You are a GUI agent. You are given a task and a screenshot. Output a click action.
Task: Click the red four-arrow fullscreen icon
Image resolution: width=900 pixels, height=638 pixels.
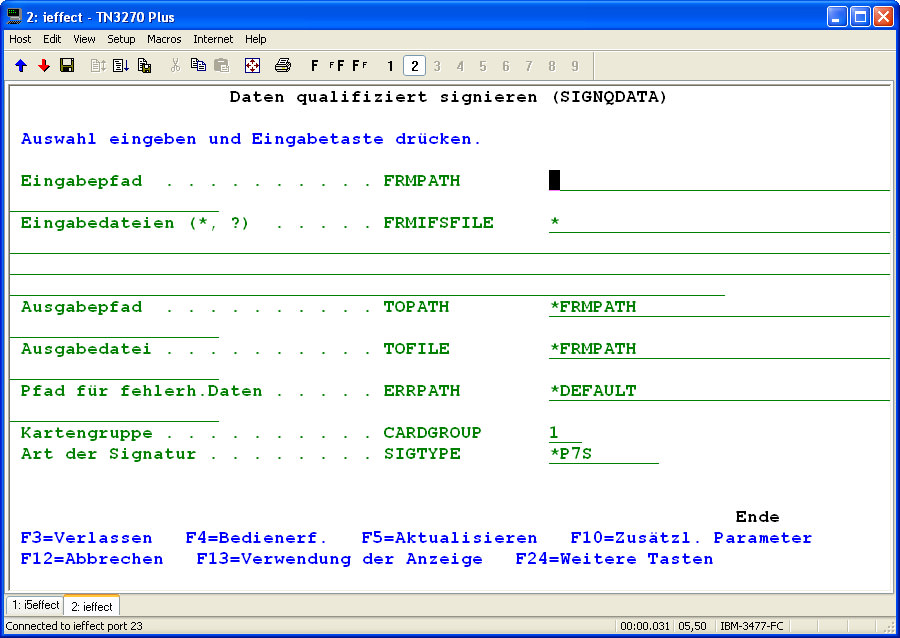(x=252, y=66)
